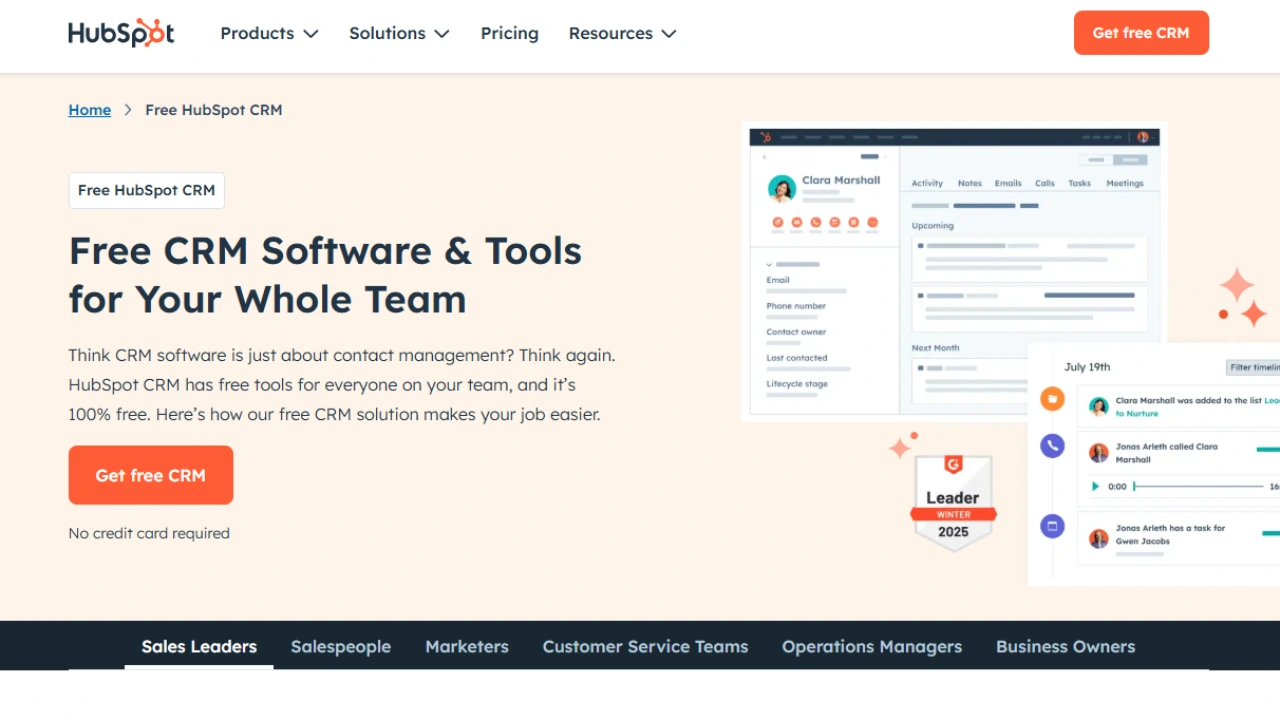Click the purple phone call icon in the timeline
Screen dimensions: 1280x720
(x=1052, y=446)
